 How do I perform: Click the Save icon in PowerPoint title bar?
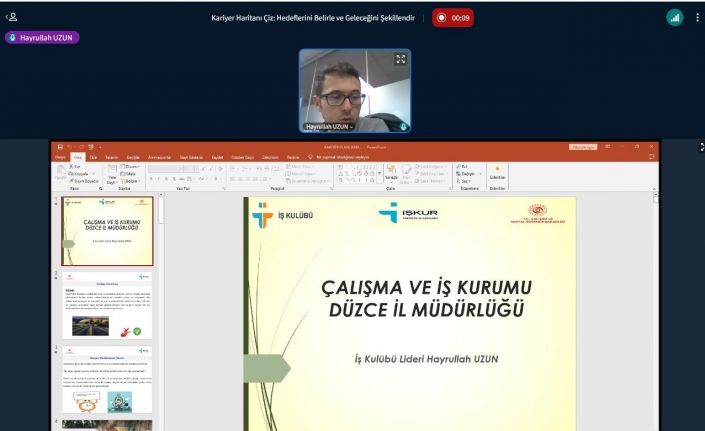pyautogui.click(x=60, y=147)
